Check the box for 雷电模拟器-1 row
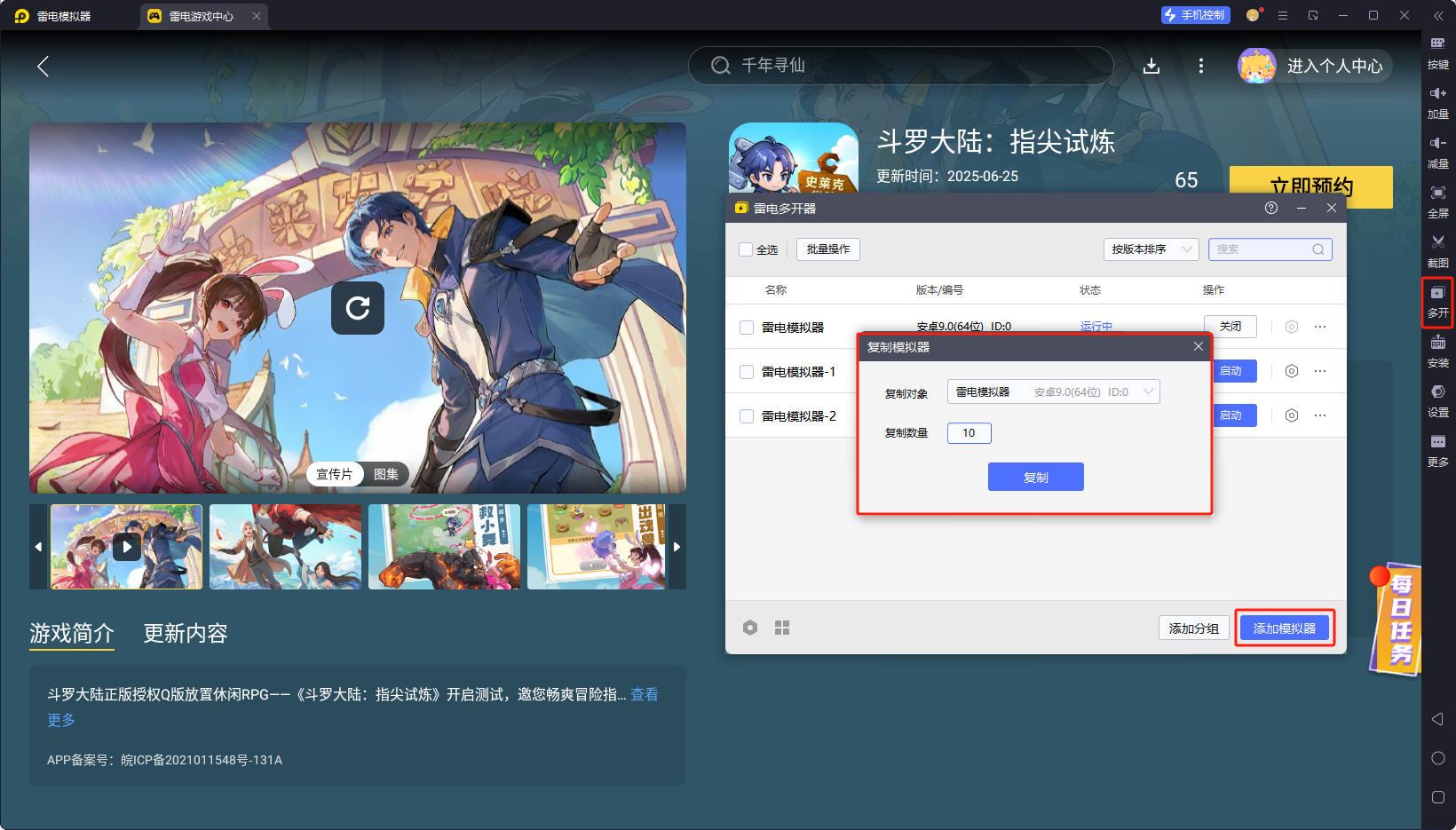This screenshot has width=1456, height=830. click(747, 372)
